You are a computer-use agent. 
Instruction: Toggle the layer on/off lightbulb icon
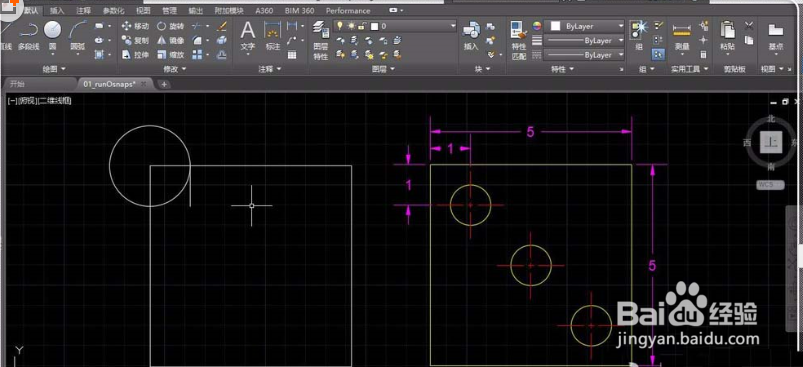[x=339, y=26]
